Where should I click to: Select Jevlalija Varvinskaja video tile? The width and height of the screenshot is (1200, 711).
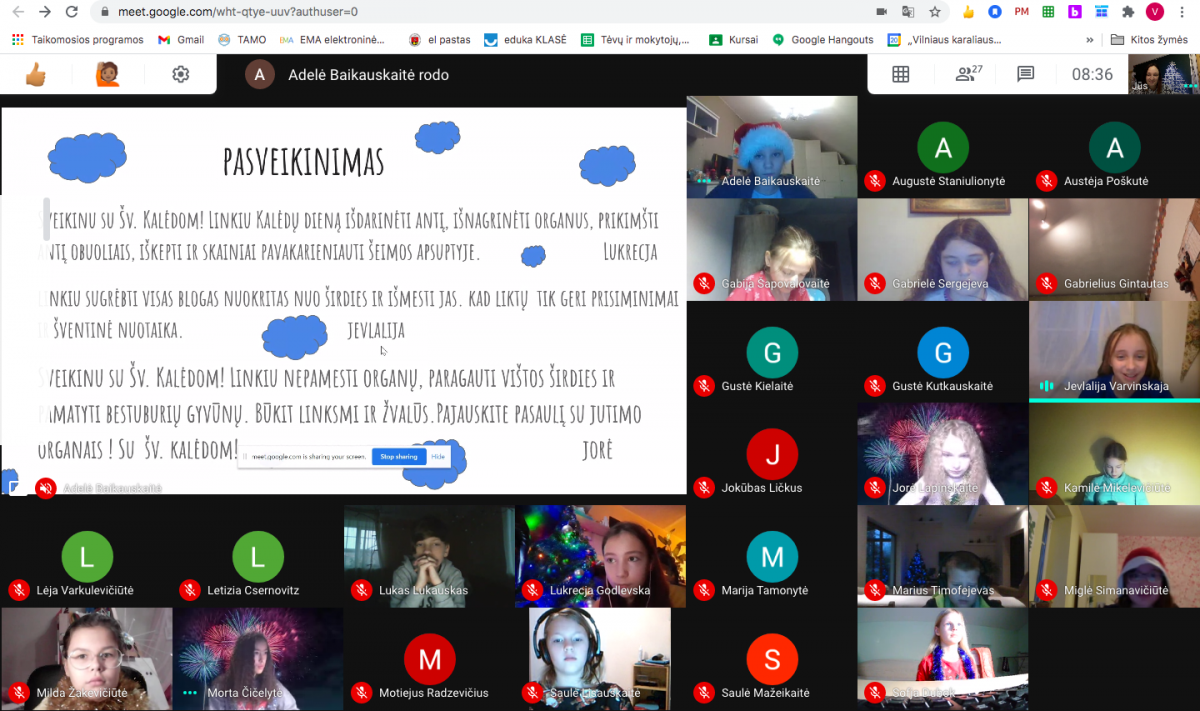coord(1114,350)
